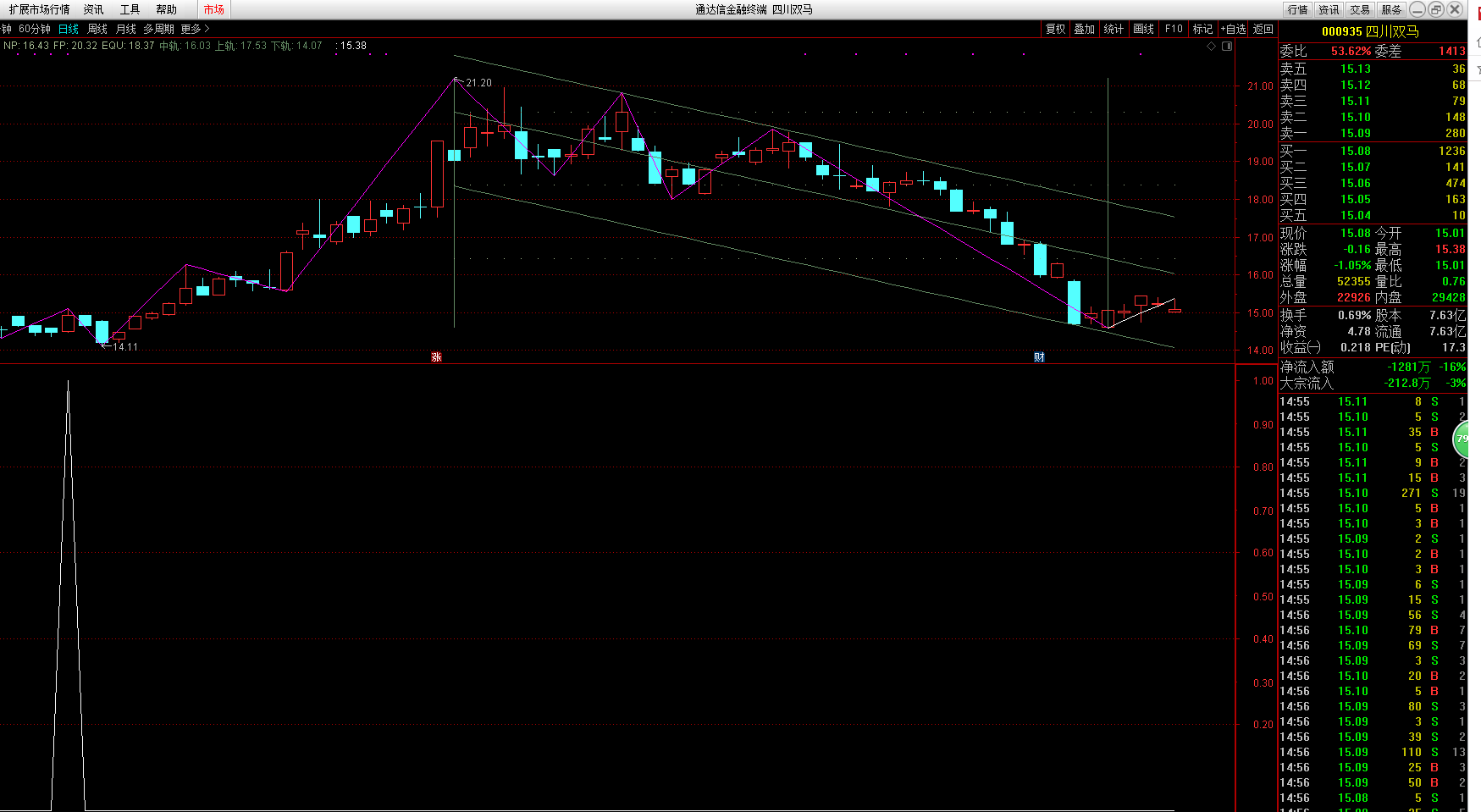Viewport: 1481px width, 812px height.
Task: Select the 买三 15.06 order row
Action: click(x=1372, y=183)
